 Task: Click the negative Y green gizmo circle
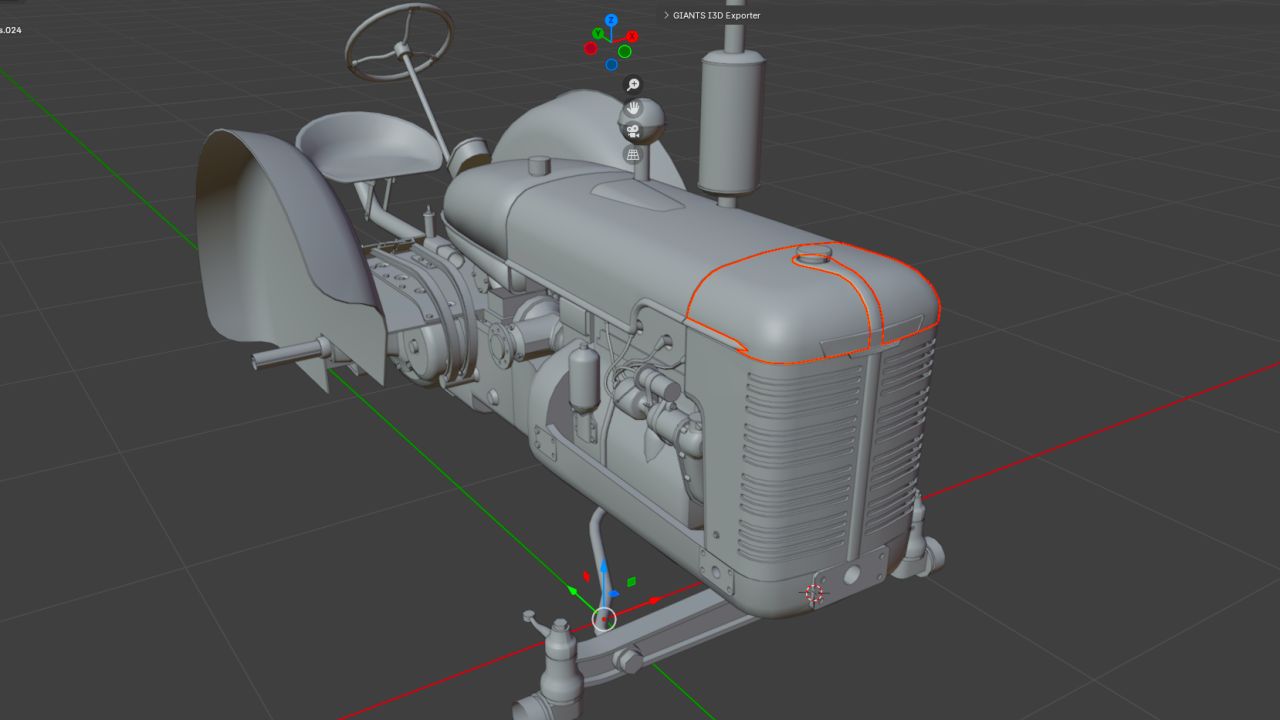point(625,51)
